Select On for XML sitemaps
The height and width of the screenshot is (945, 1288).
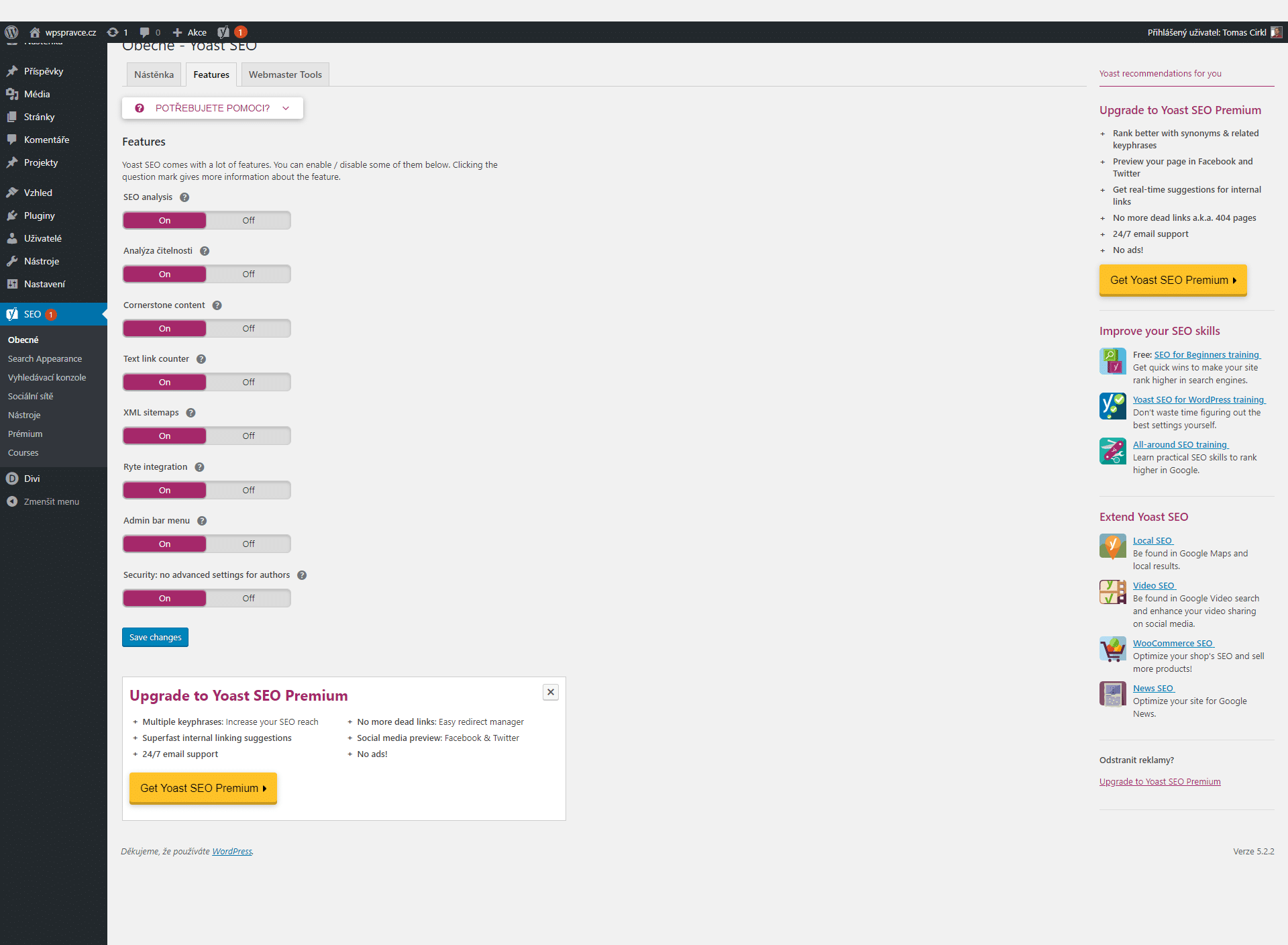[164, 436]
